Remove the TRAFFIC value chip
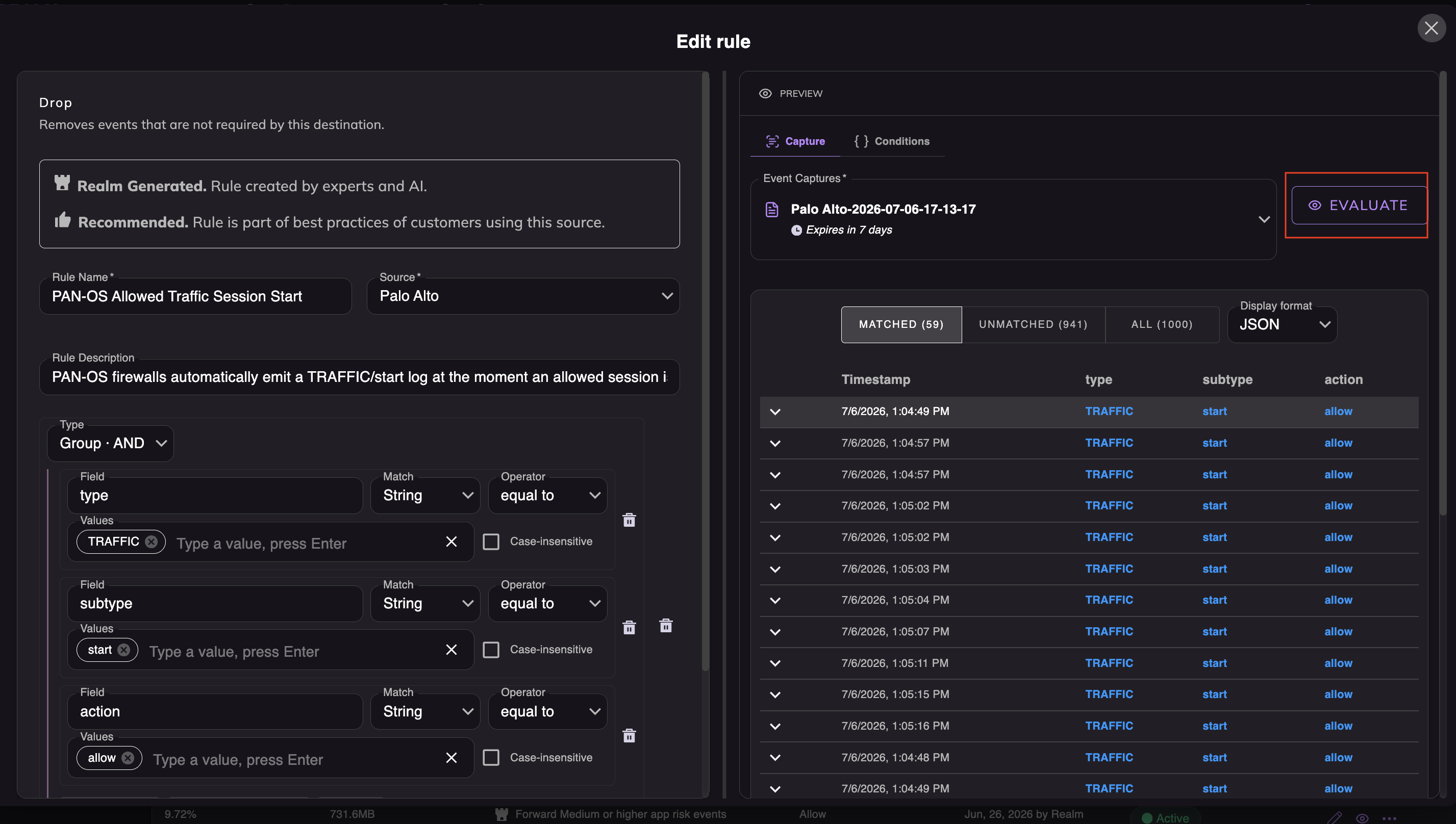The height and width of the screenshot is (824, 1456). tap(151, 542)
